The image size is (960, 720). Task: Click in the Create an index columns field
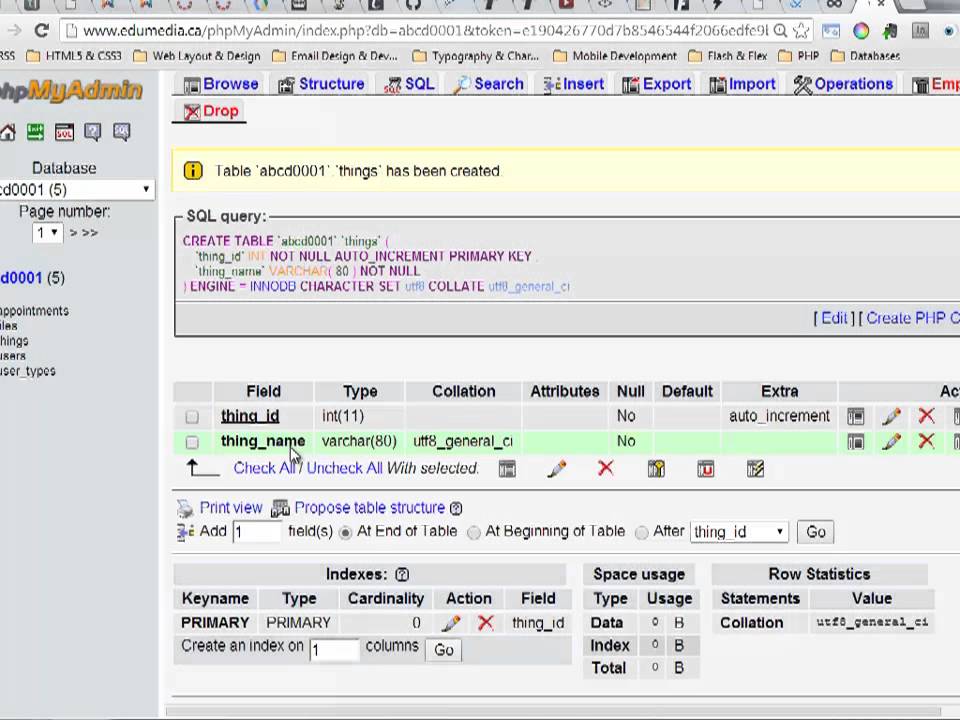tap(334, 650)
